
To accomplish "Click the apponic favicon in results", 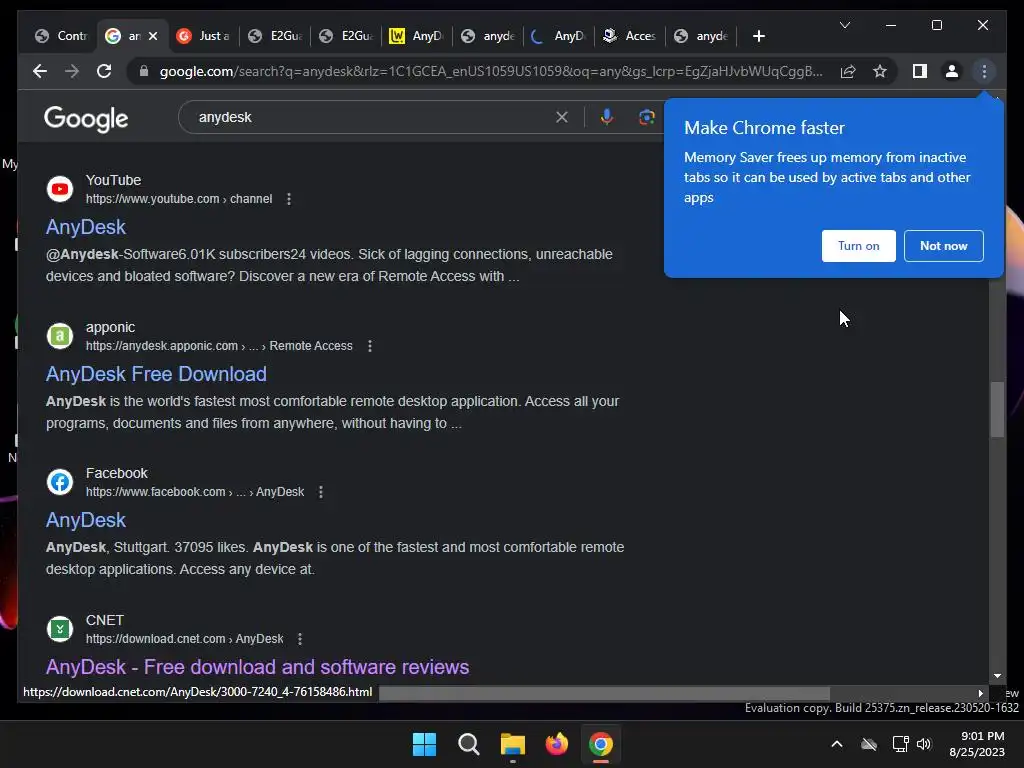I will (60, 336).
